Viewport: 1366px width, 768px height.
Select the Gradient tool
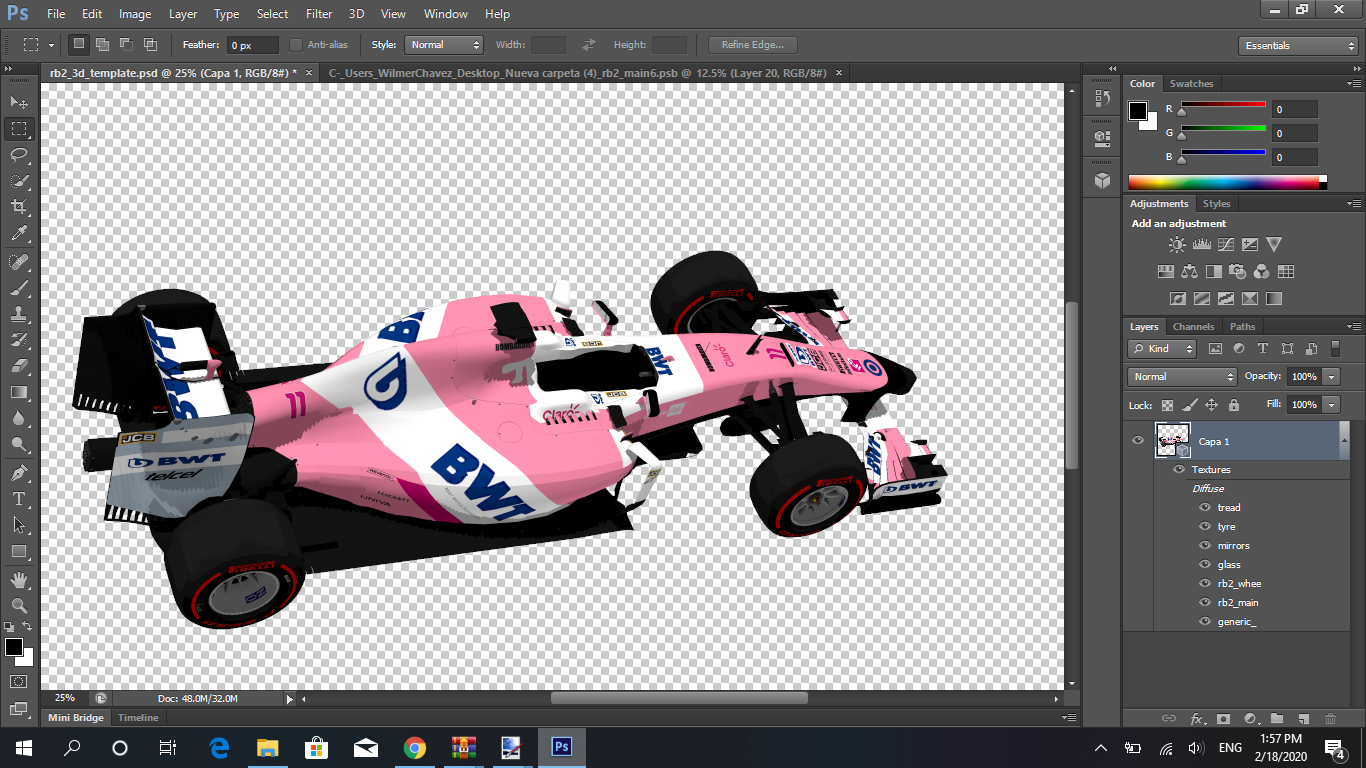19,392
